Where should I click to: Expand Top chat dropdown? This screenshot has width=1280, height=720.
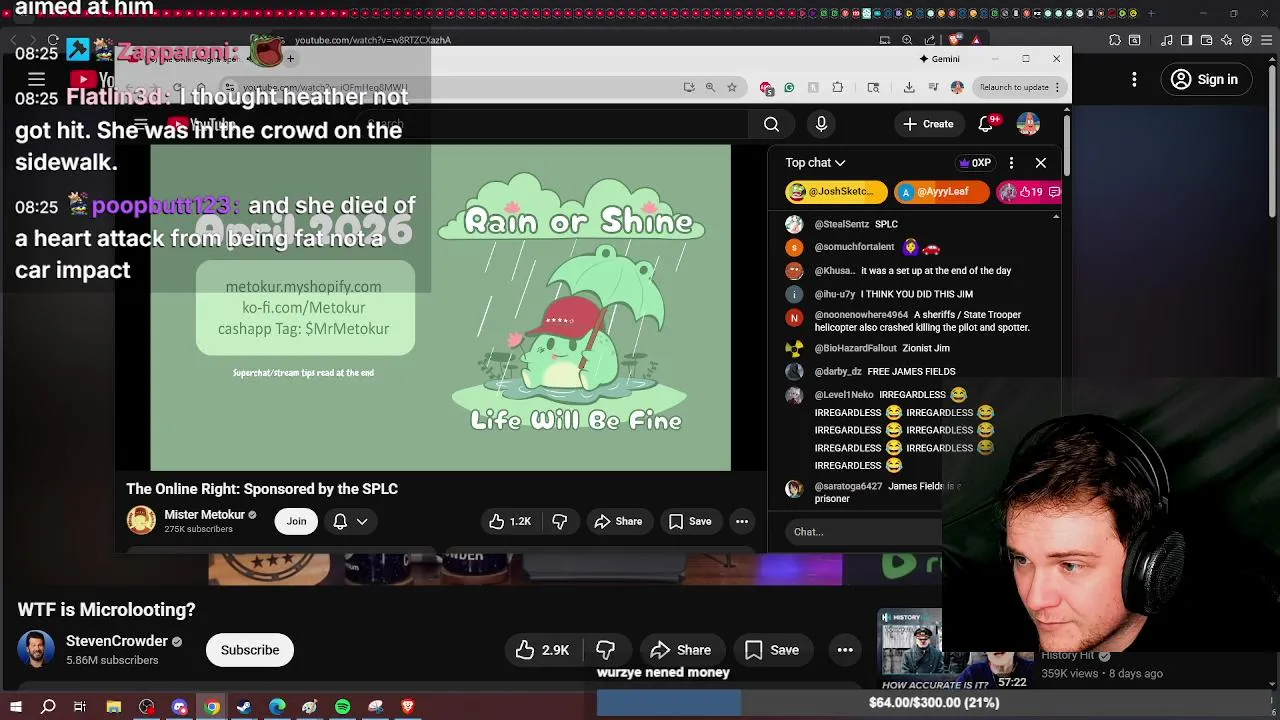pos(815,162)
